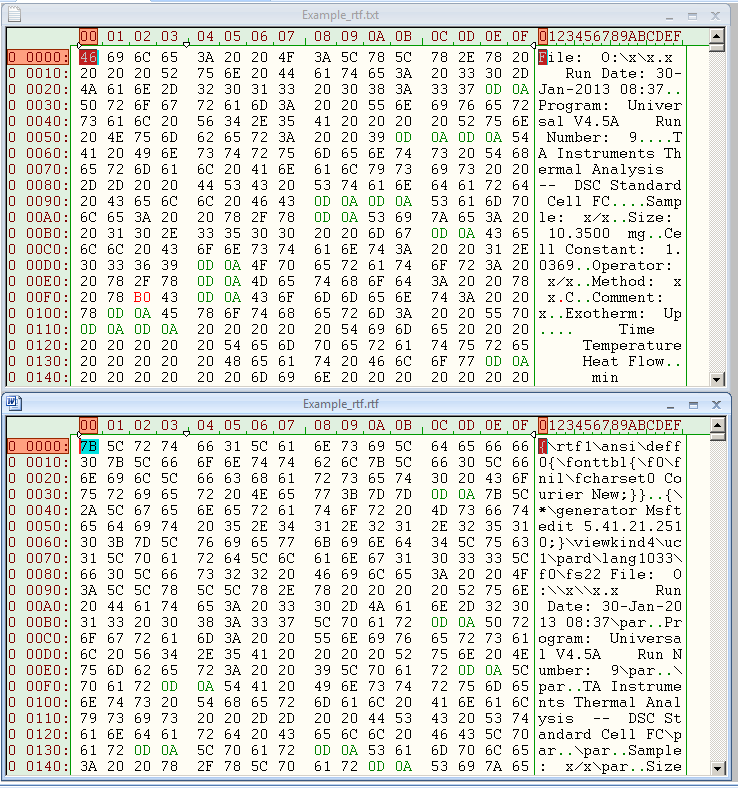This screenshot has height=788, width=738.
Task: Click the document icon of Example_rtf.rtf window
Action: tap(13, 403)
